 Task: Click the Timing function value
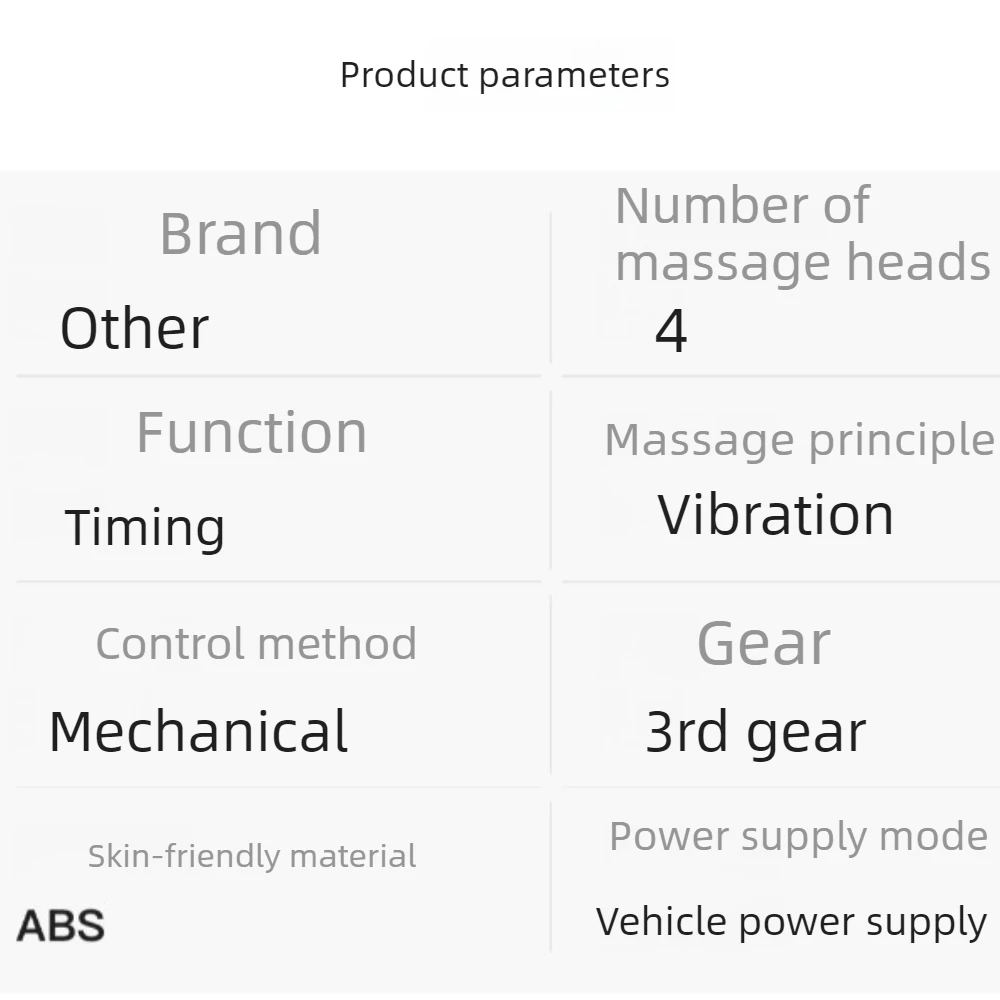click(x=145, y=529)
